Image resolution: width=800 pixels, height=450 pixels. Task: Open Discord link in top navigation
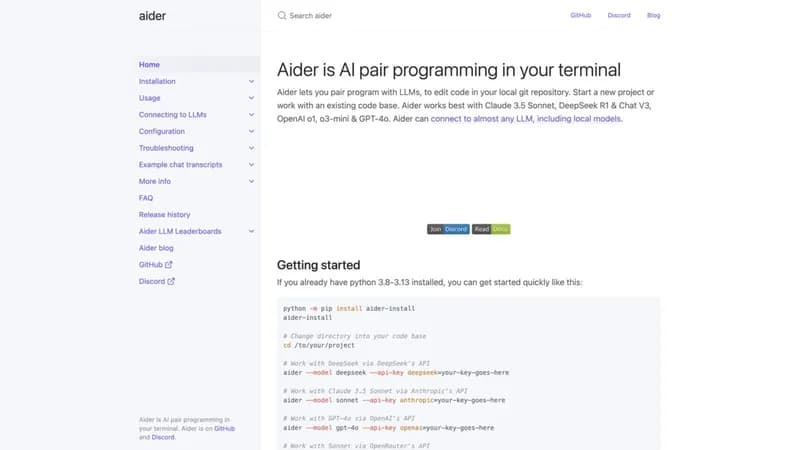click(619, 15)
